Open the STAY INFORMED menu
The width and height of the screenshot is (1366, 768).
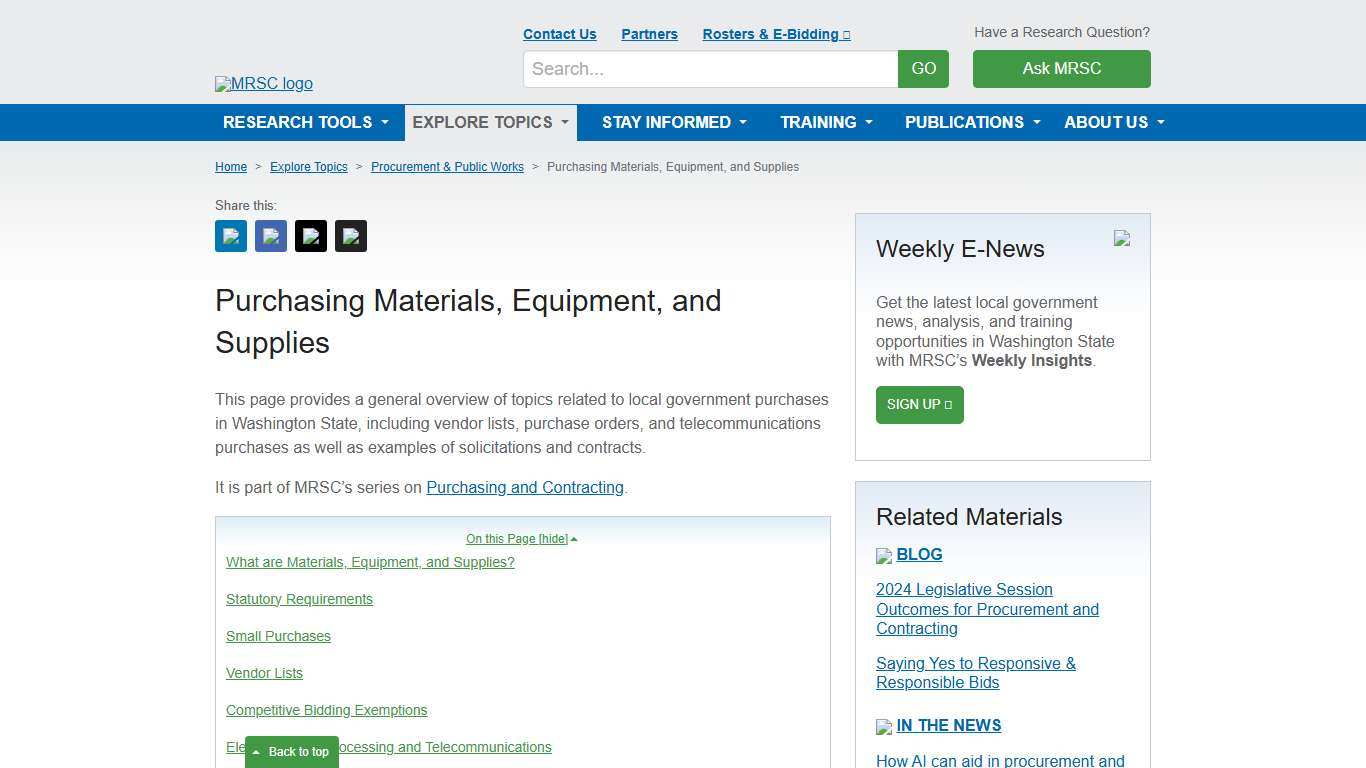point(673,122)
